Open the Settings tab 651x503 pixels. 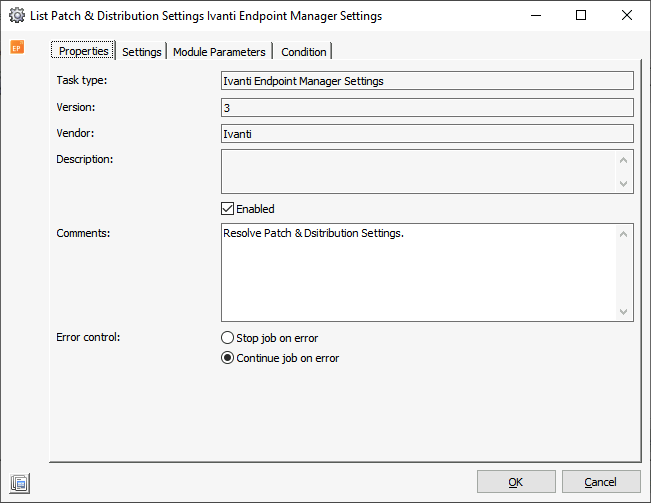click(142, 52)
